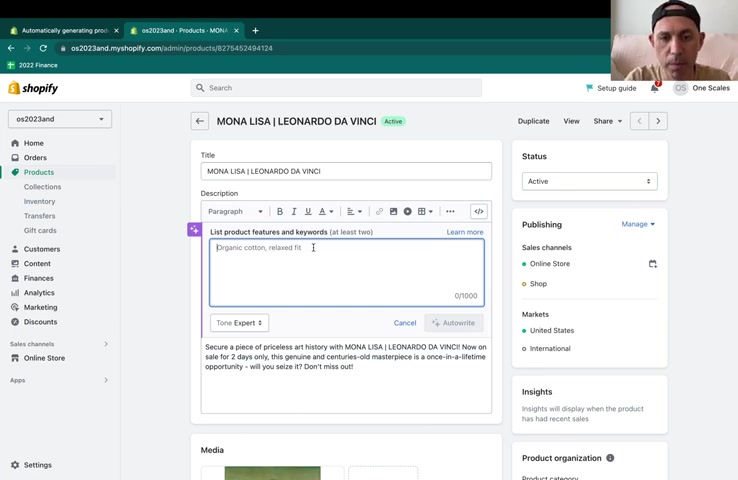Go back using the product arrow
The height and width of the screenshot is (480, 738).
[x=200, y=121]
